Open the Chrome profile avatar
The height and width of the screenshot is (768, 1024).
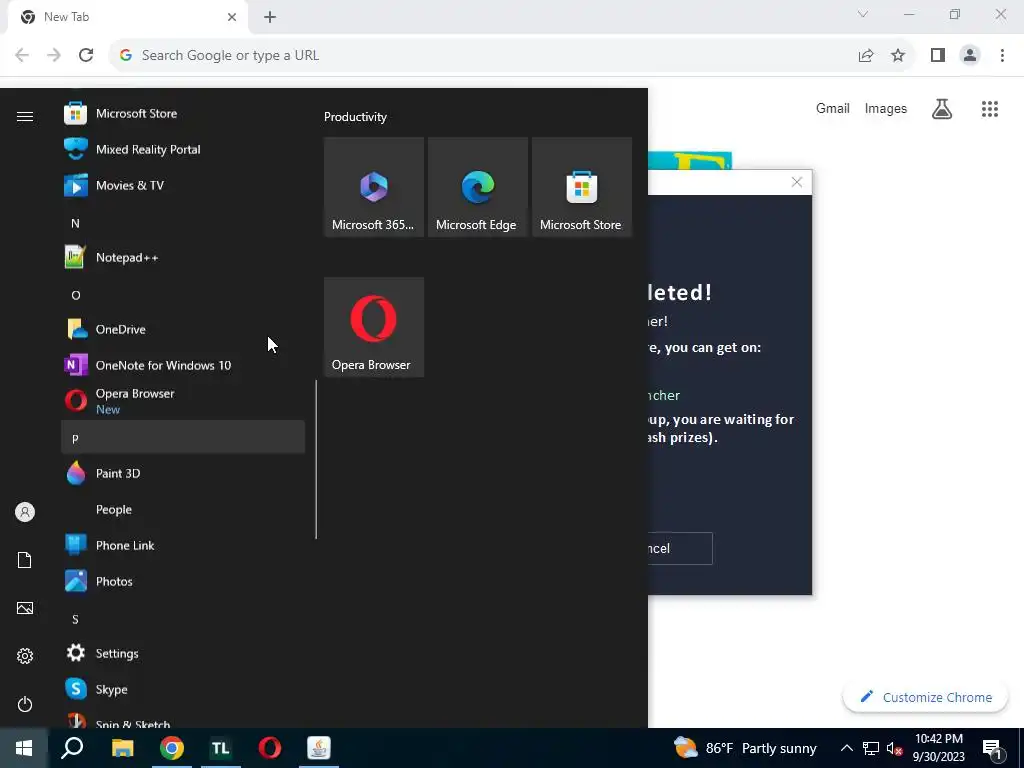970,56
